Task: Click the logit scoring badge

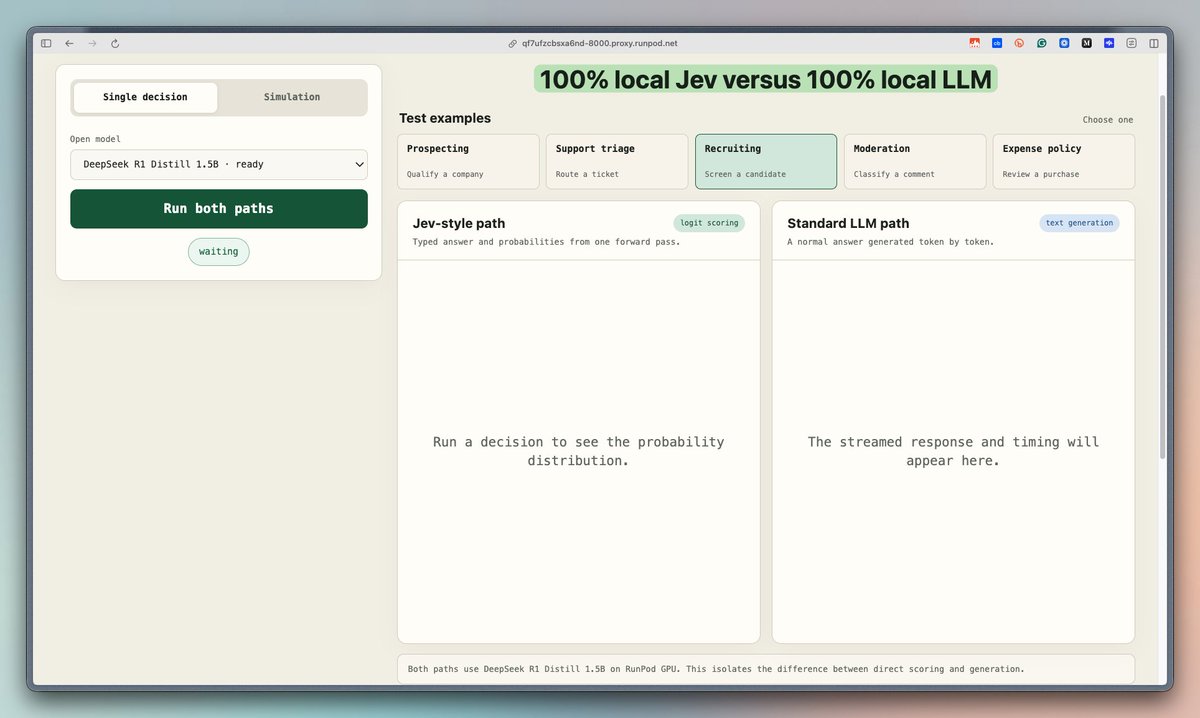Action: [x=709, y=223]
